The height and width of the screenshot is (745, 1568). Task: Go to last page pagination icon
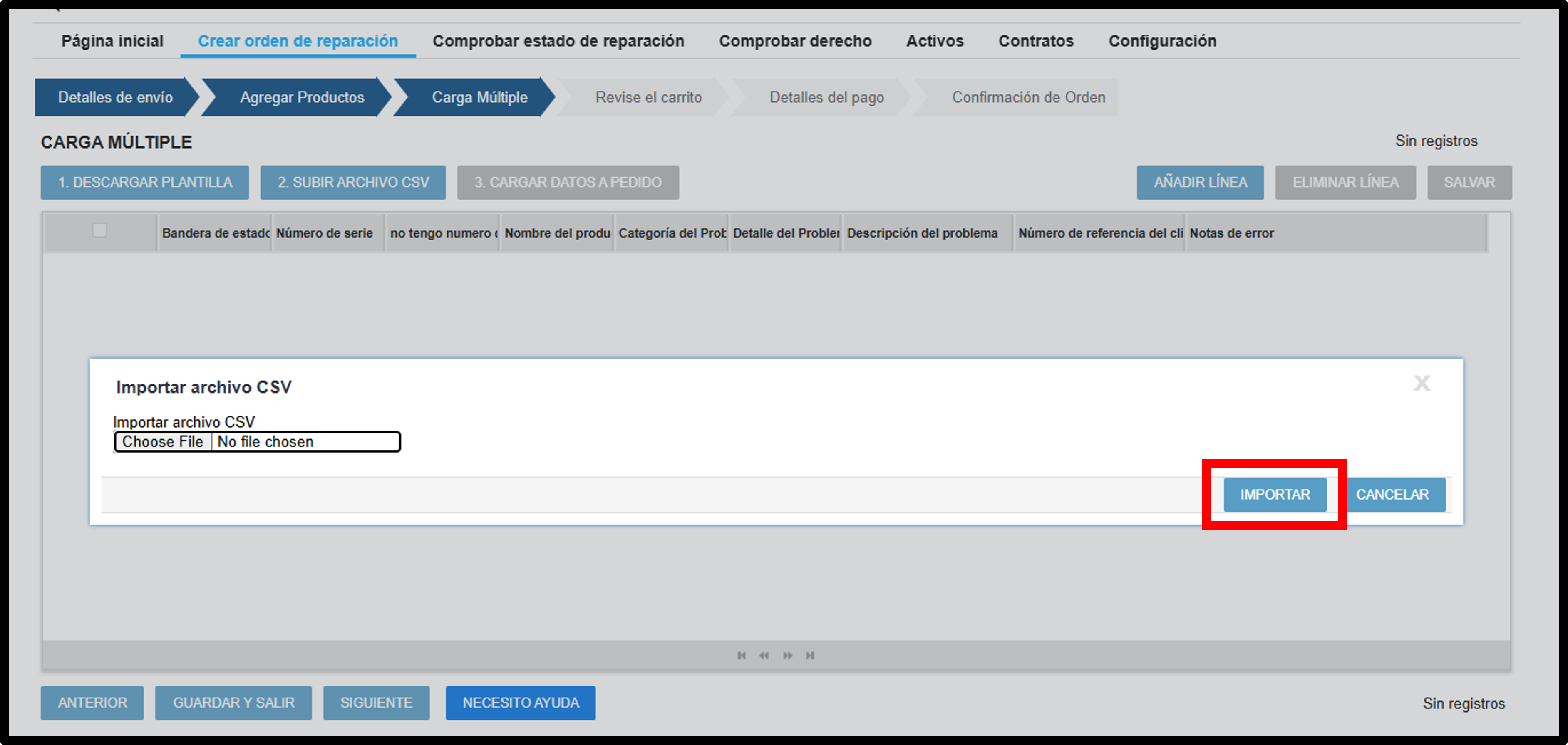tap(810, 656)
